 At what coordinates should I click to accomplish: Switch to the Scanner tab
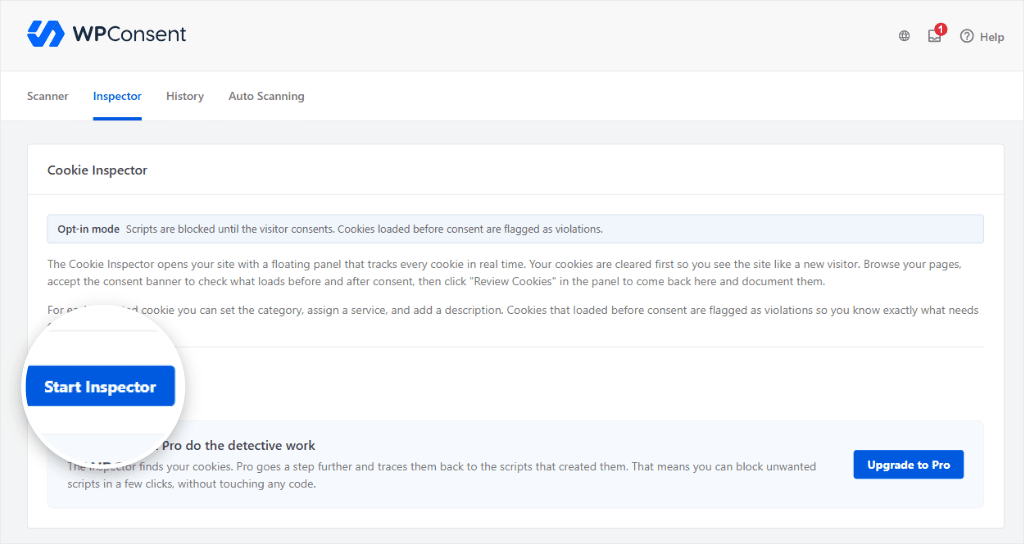[x=48, y=96]
